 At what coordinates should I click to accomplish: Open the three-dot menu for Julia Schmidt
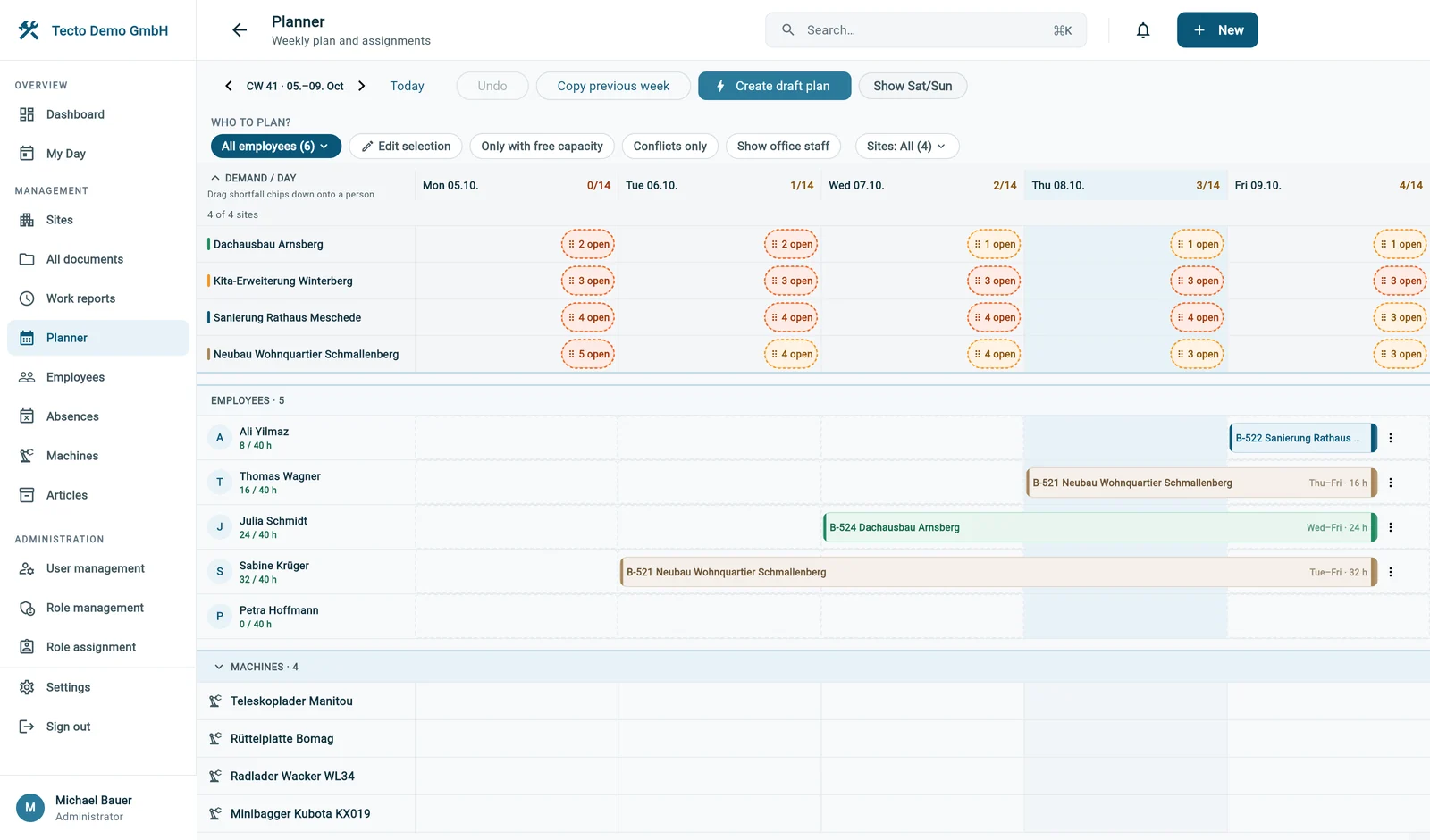pos(1391,527)
